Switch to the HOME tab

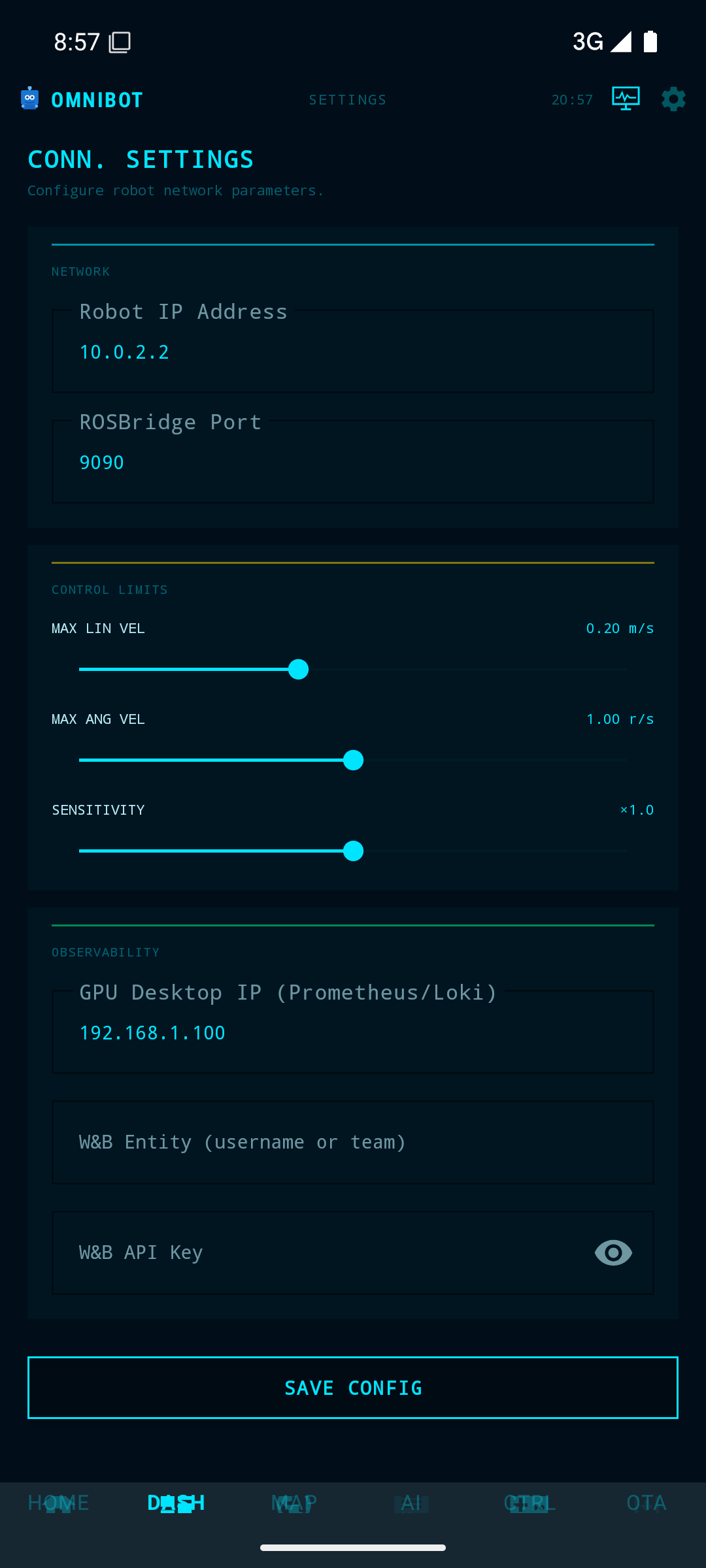(59, 1503)
